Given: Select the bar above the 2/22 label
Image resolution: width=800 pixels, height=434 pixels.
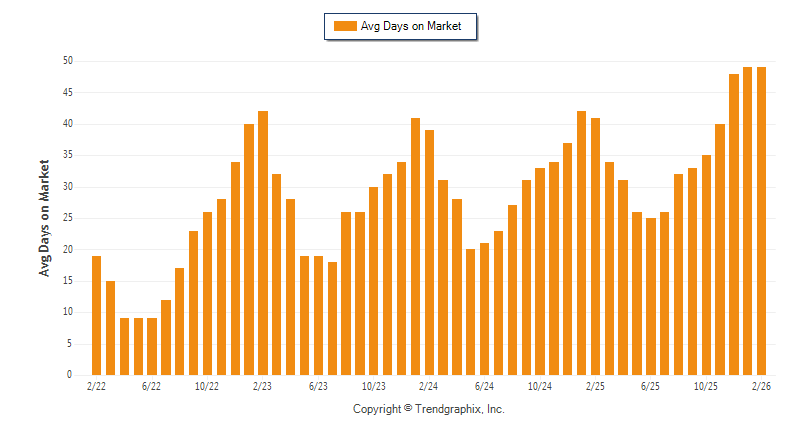Looking at the screenshot, I should [x=96, y=315].
